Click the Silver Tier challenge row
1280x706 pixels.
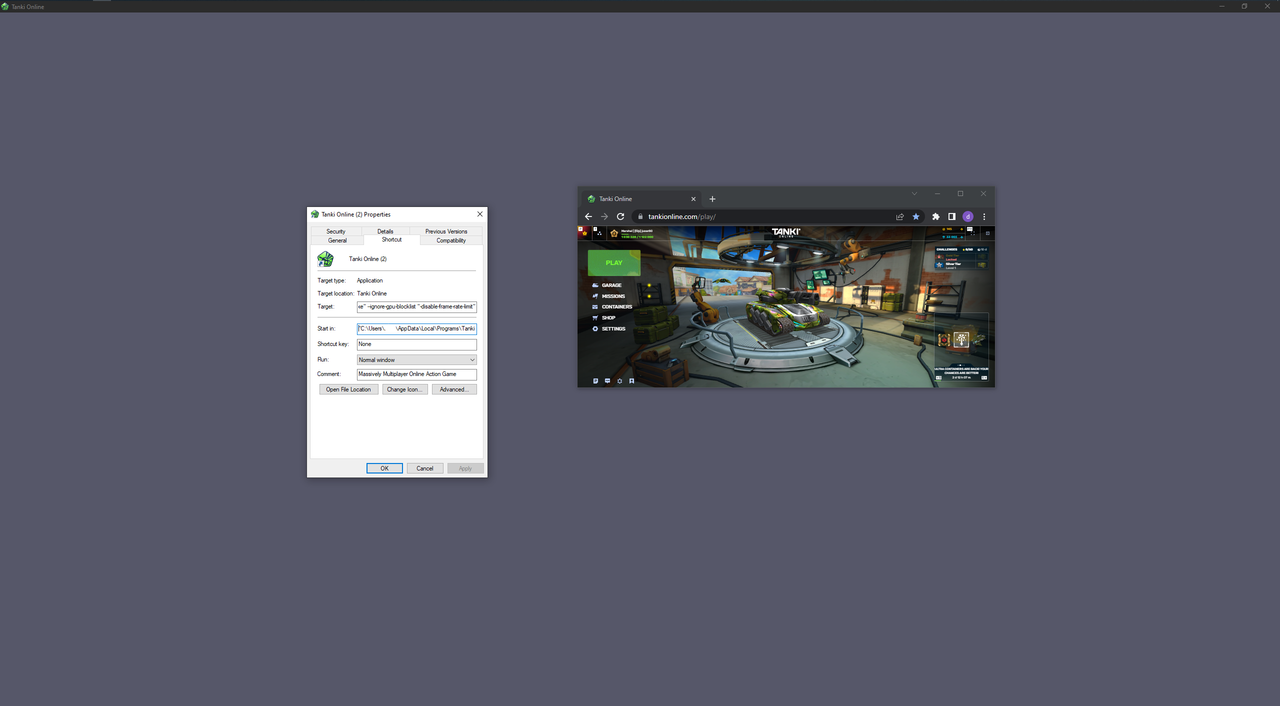pos(962,265)
